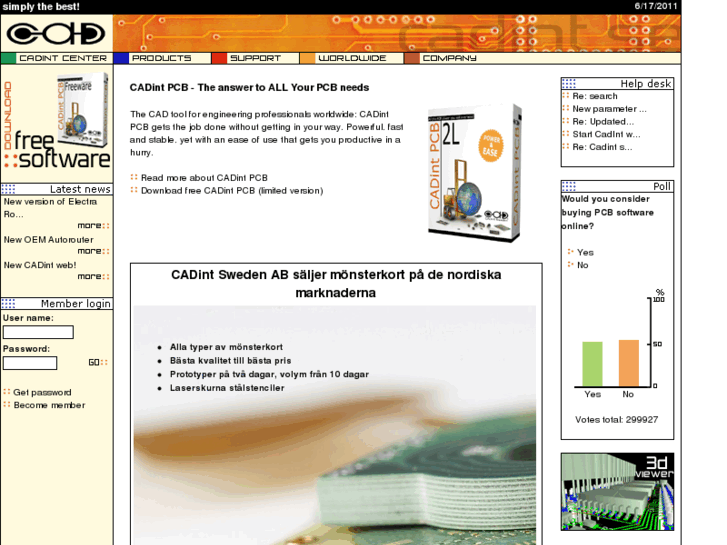The height and width of the screenshot is (545, 727).
Task: Click the Latest news panel header
Action: tap(57, 189)
